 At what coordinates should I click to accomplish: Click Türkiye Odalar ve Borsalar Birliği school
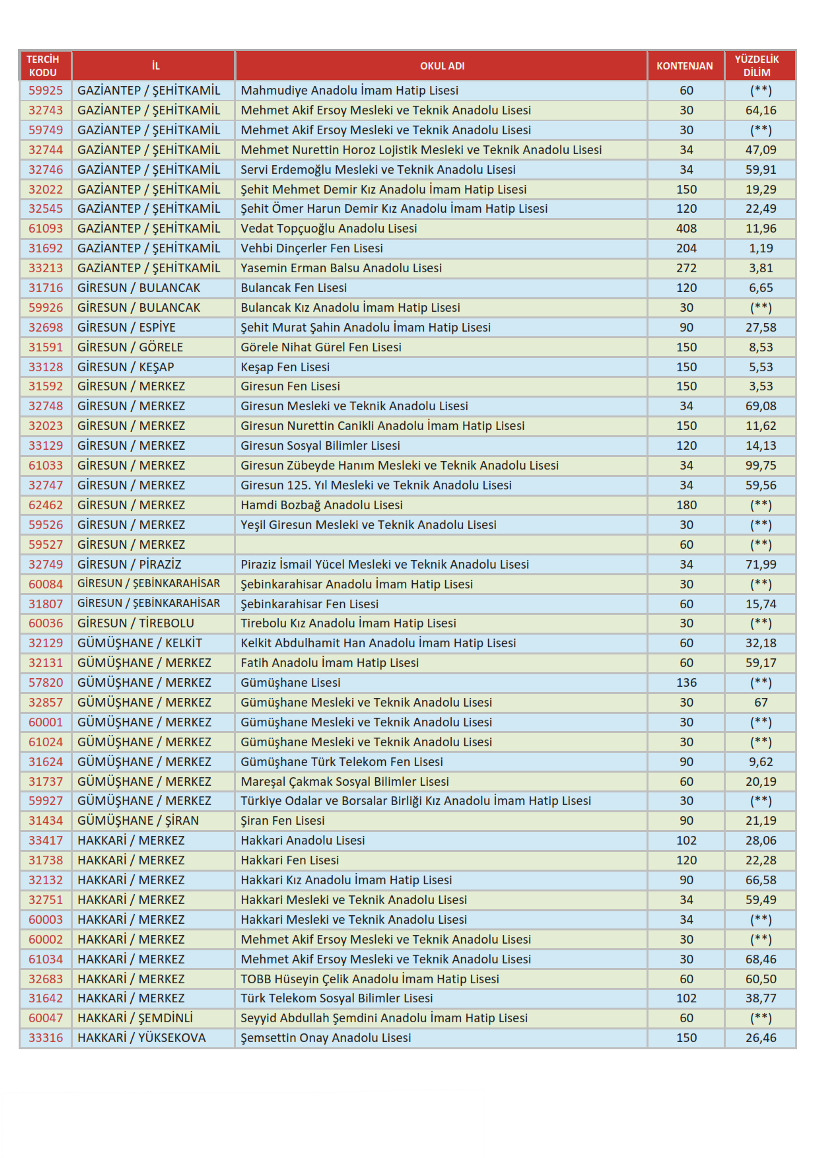tap(416, 801)
